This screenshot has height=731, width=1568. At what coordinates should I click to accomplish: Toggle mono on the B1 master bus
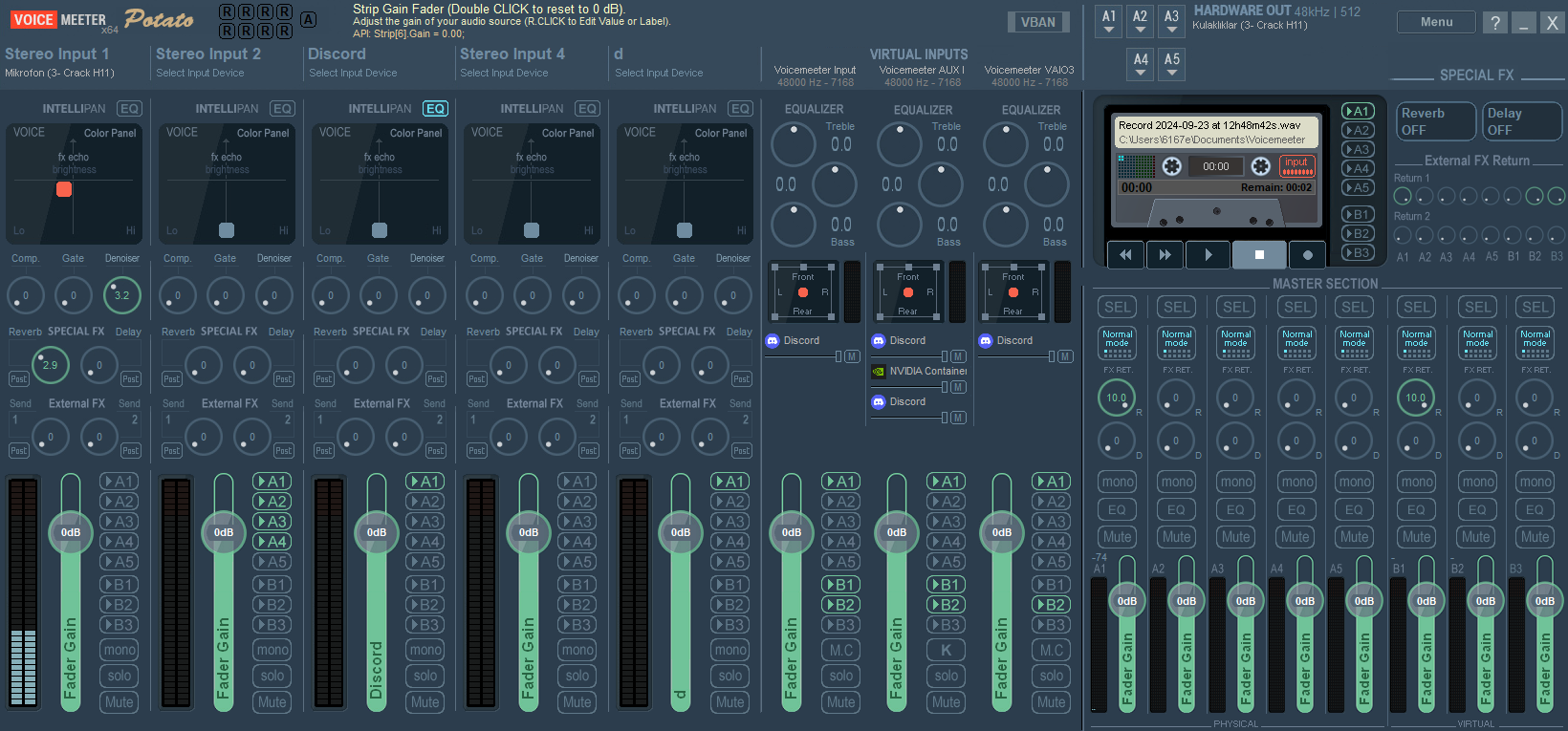pos(1417,482)
